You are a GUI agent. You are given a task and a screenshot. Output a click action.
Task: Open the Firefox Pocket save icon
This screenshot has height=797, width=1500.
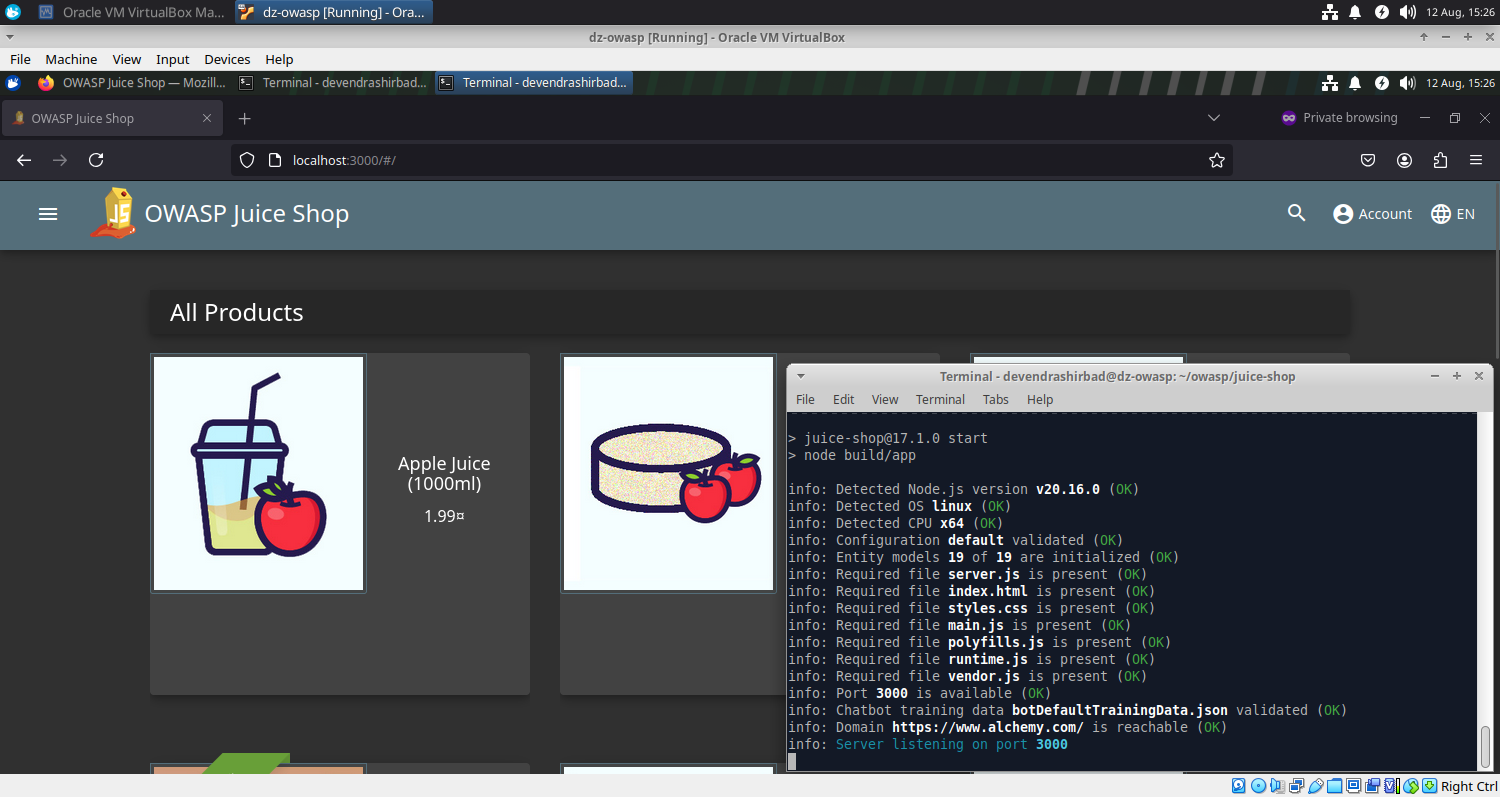[x=1369, y=160]
